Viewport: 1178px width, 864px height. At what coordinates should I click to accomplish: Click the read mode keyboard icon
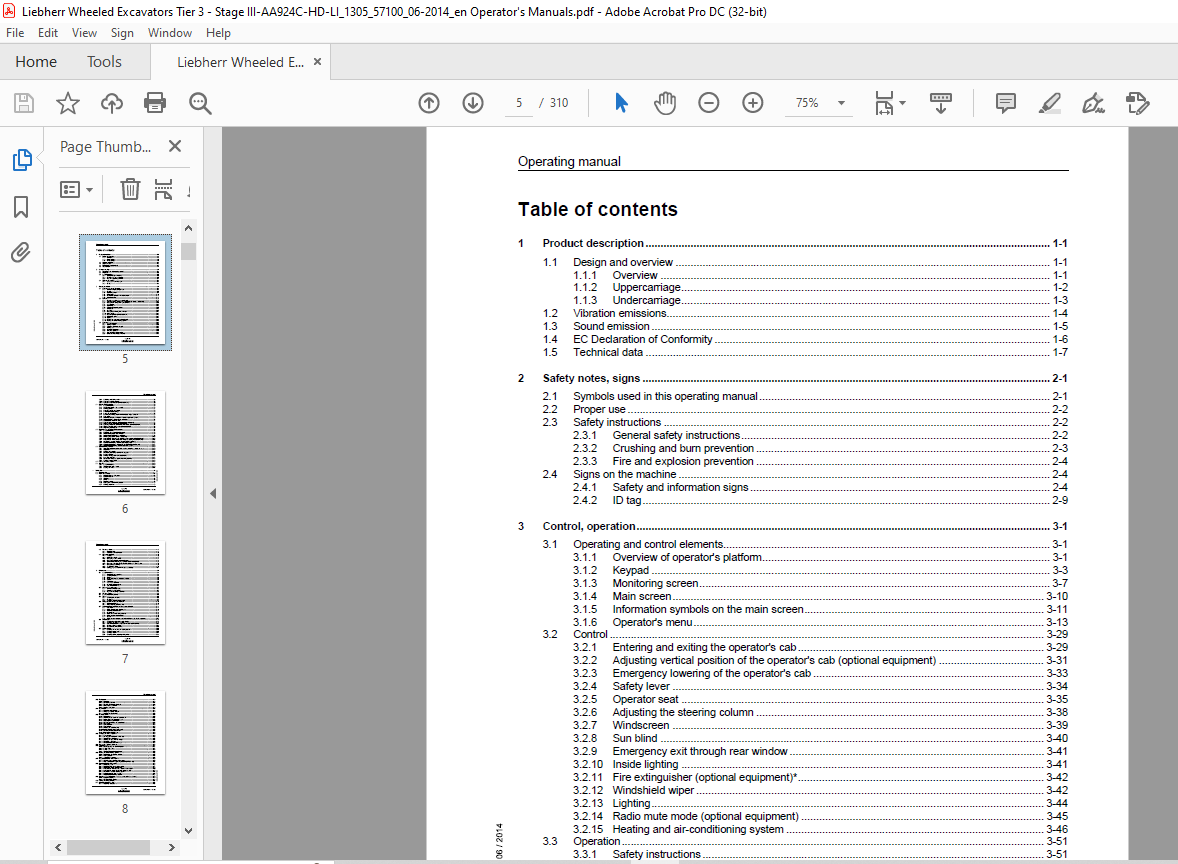[941, 103]
